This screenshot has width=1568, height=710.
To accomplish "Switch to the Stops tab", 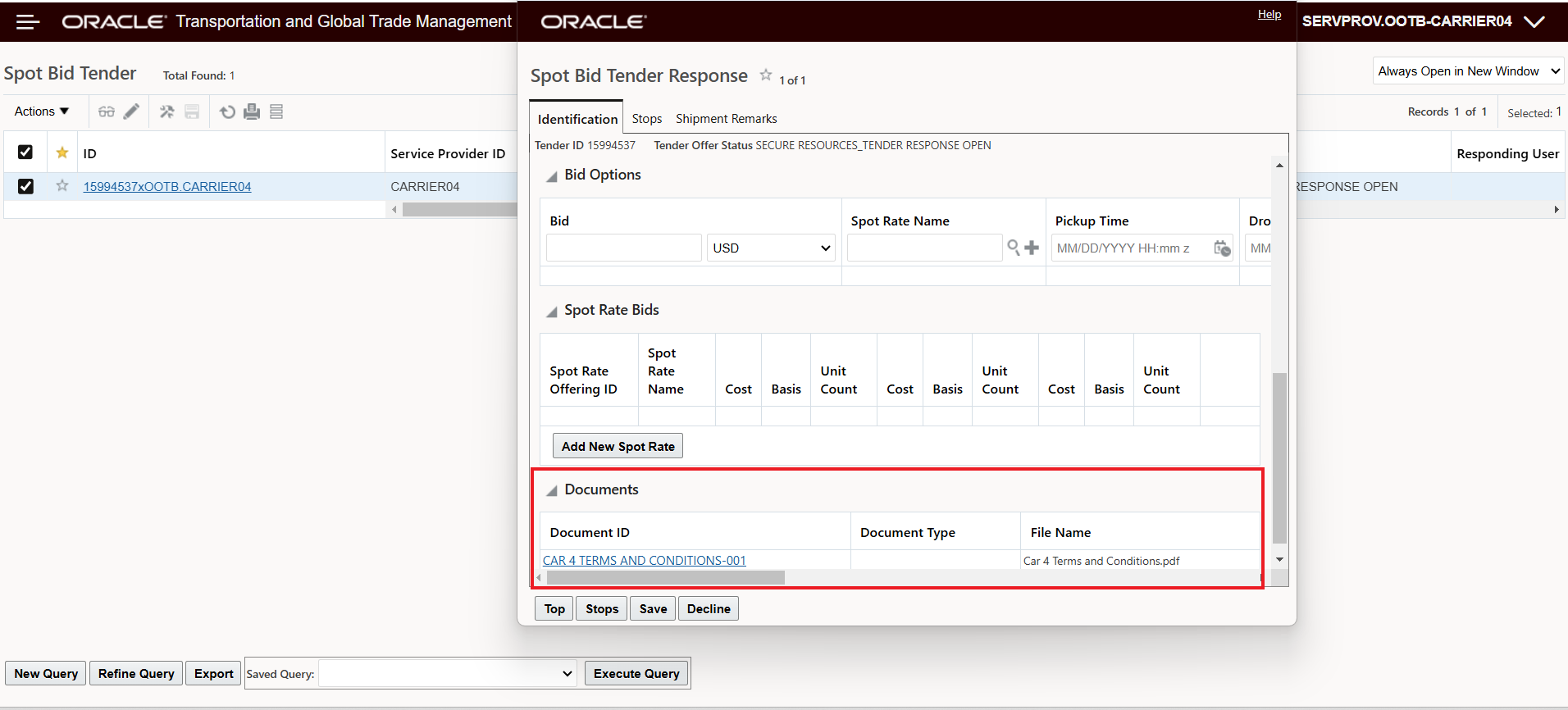I will point(647,119).
